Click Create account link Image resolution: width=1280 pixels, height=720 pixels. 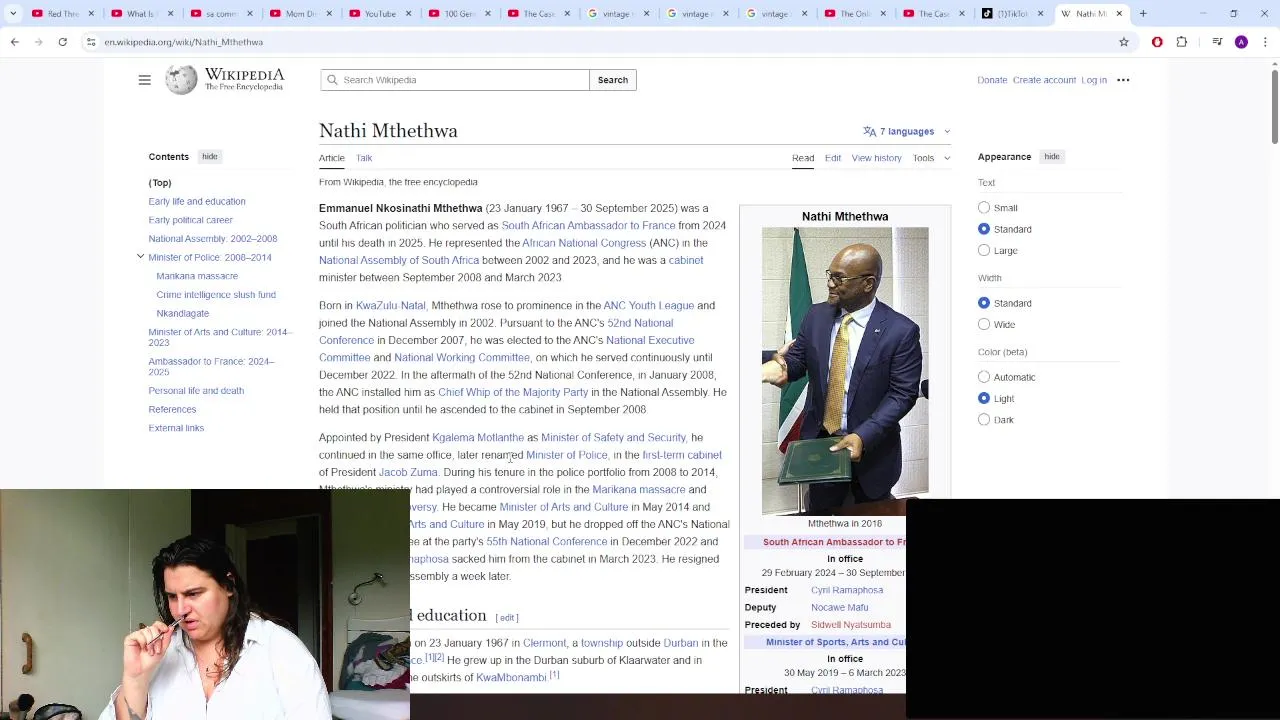1044,80
